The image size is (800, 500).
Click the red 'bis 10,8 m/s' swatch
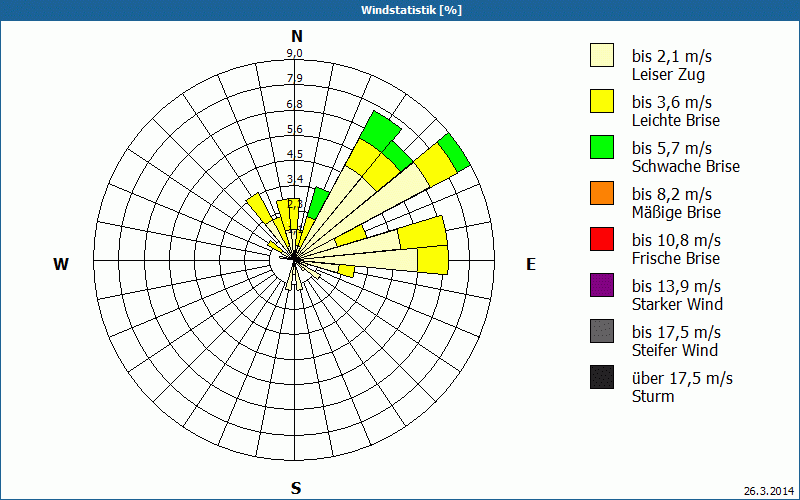(x=602, y=239)
